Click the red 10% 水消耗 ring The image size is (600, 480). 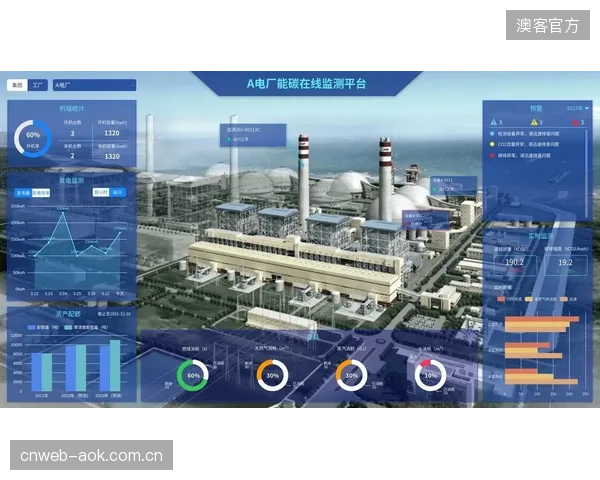coord(430,376)
